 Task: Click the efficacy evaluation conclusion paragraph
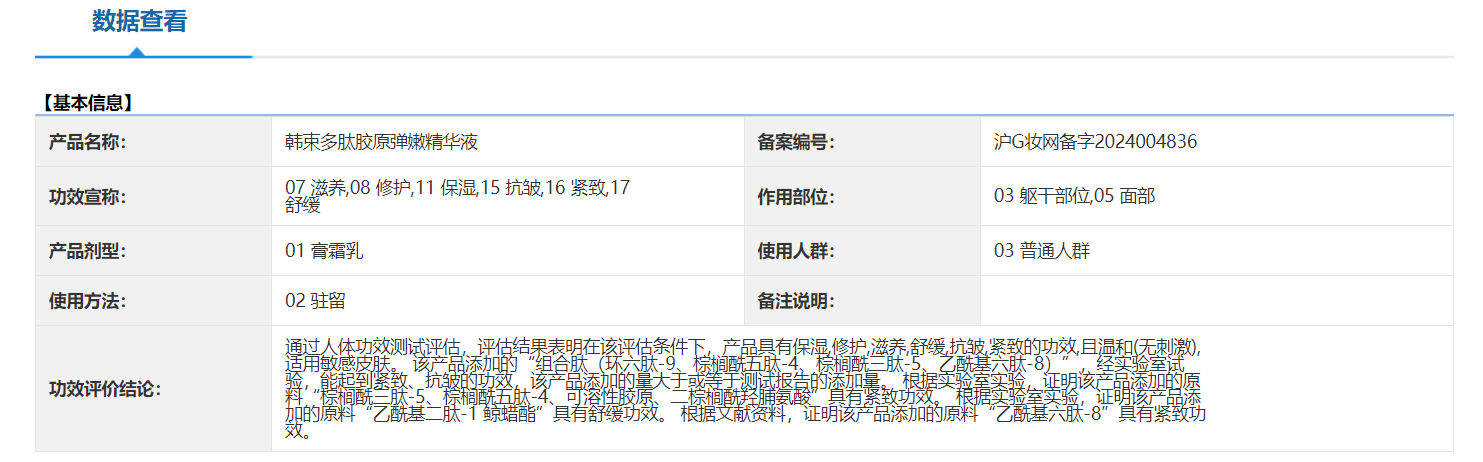[x=744, y=389]
